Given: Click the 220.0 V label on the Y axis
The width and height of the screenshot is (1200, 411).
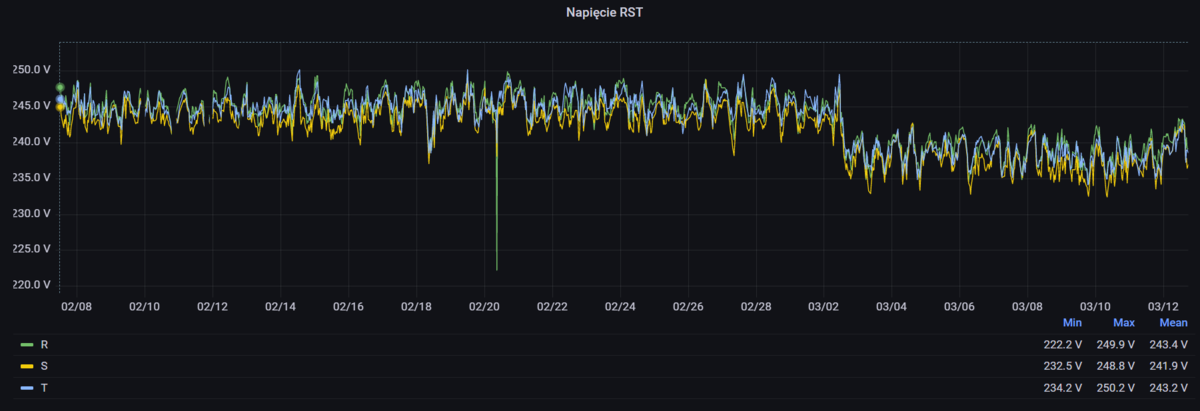Looking at the screenshot, I should (x=31, y=285).
